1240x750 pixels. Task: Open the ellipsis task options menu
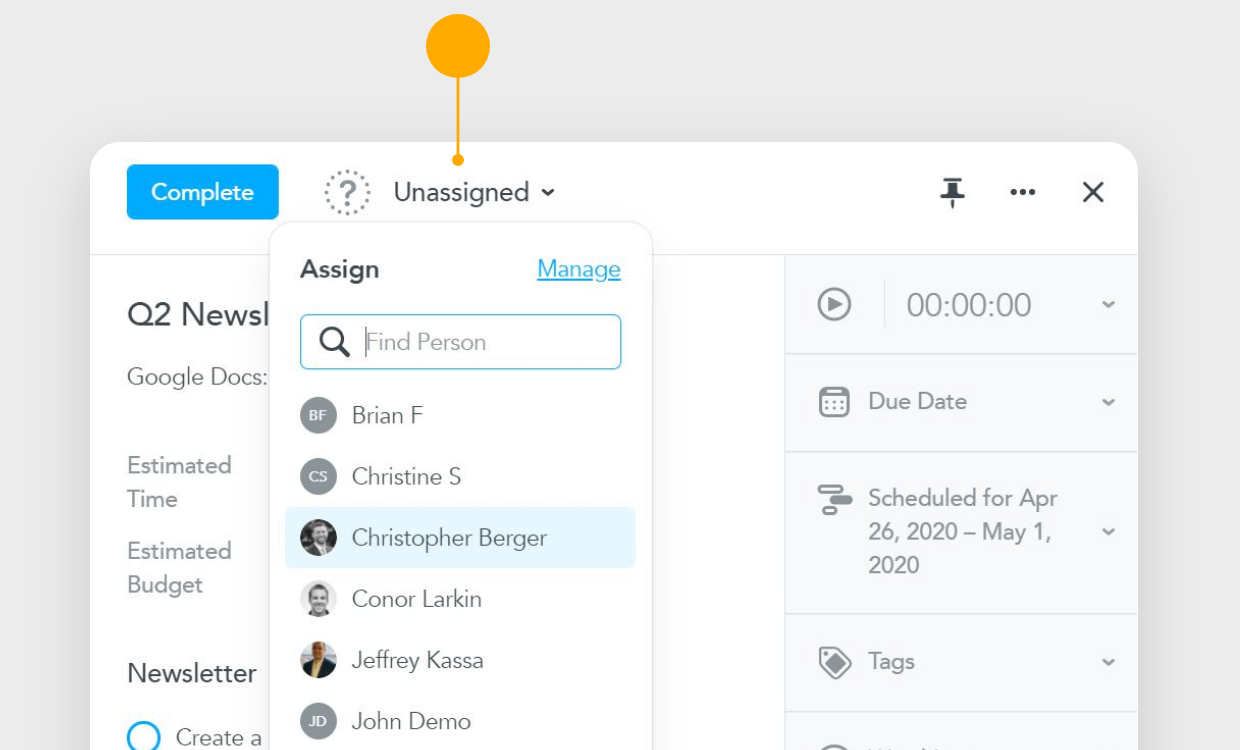pos(1022,191)
